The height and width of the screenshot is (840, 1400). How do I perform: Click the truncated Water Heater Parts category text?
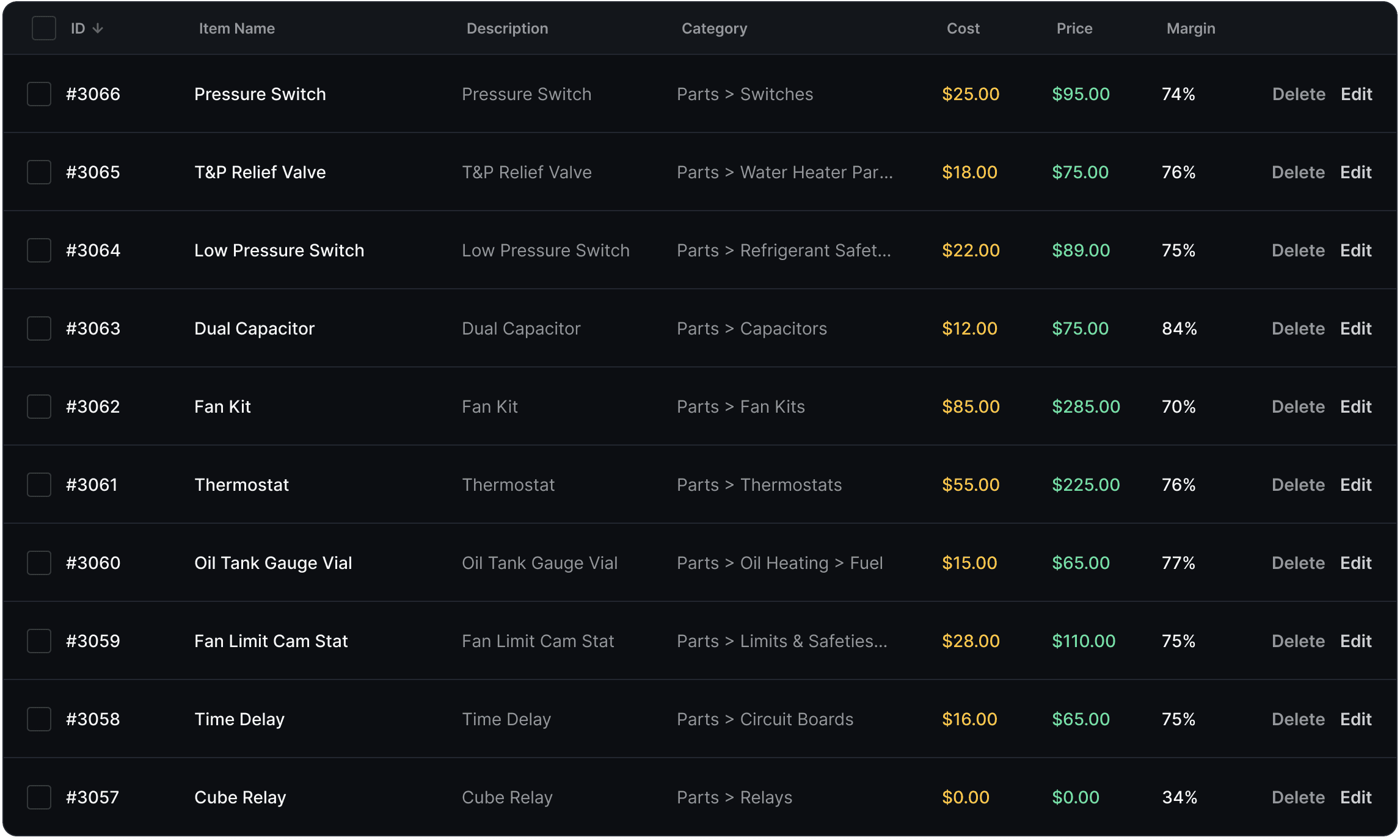(785, 172)
